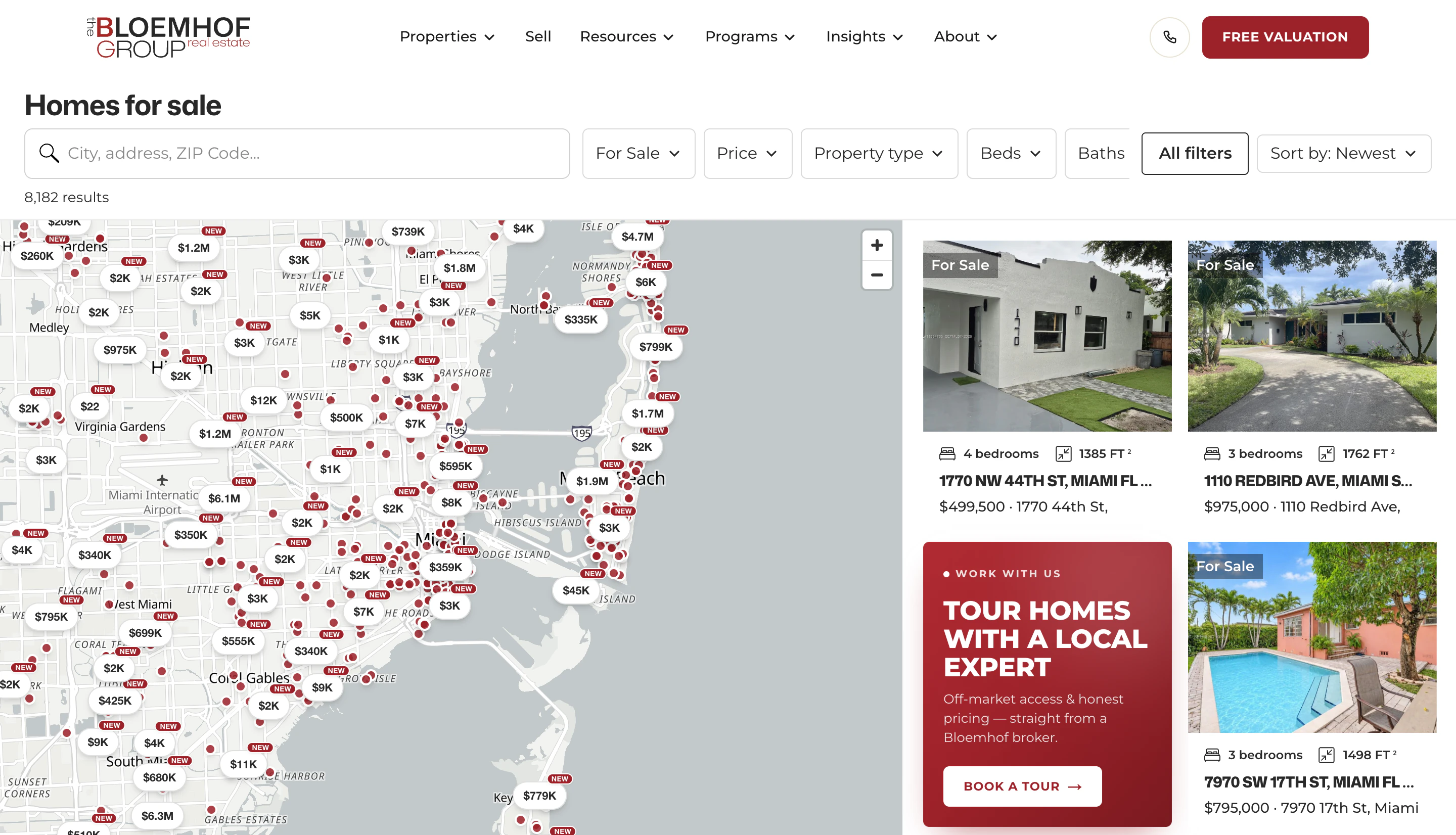1456x835 pixels.
Task: Select the $6.1M marker near the airport
Action: [223, 498]
